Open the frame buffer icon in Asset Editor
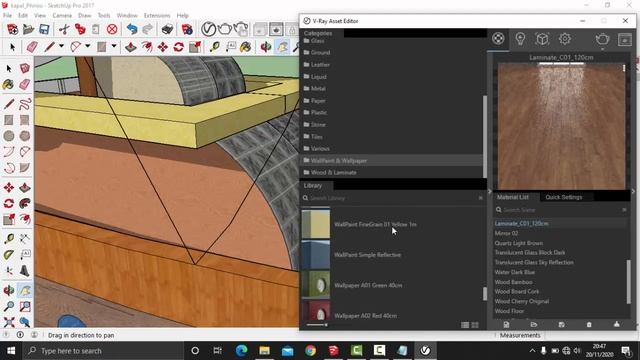Screen dimensions: 640x360 [625, 39]
